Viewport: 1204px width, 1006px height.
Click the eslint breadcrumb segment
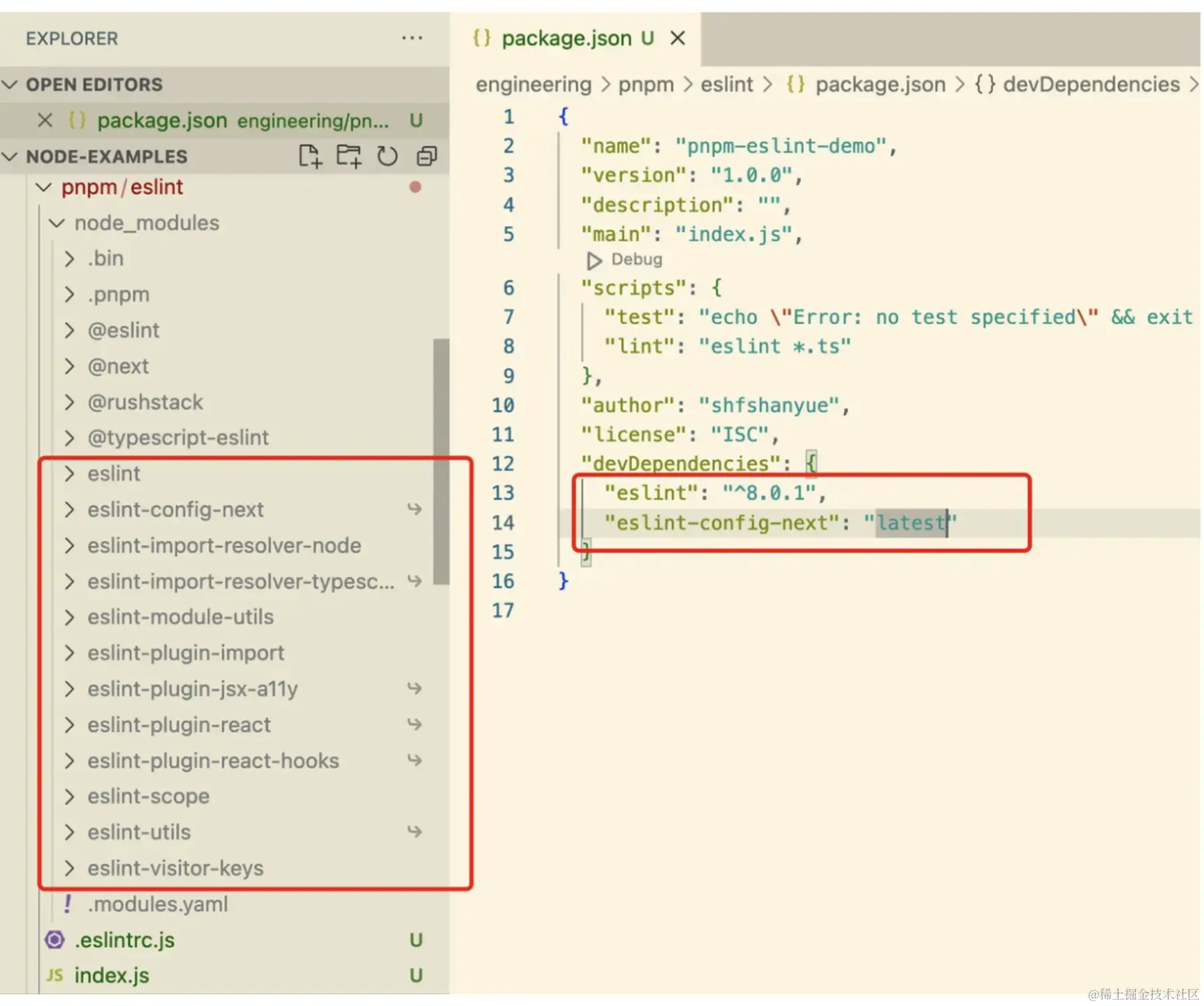click(727, 85)
